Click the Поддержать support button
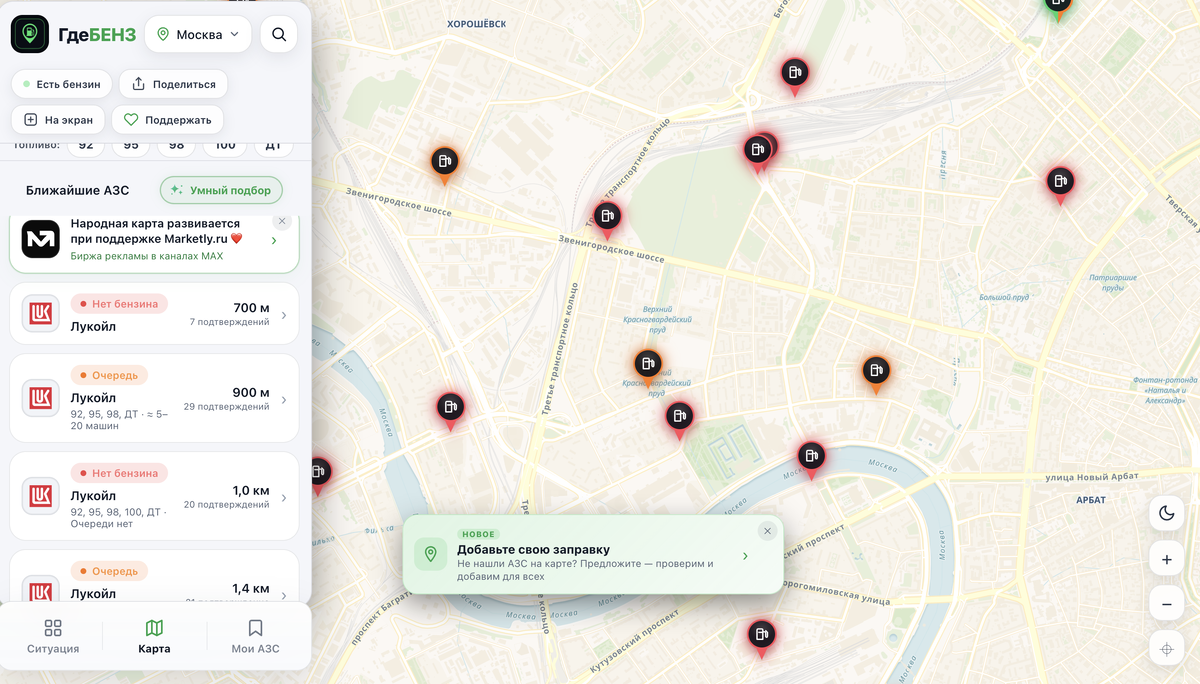The image size is (1200, 684). click(167, 119)
